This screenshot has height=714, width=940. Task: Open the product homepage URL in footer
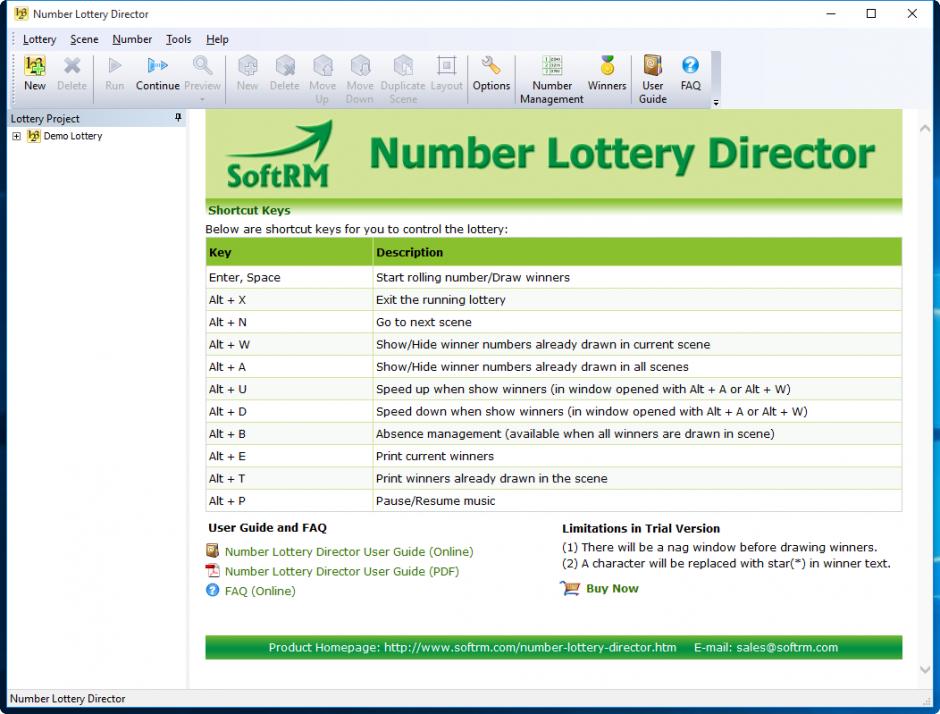coord(530,647)
